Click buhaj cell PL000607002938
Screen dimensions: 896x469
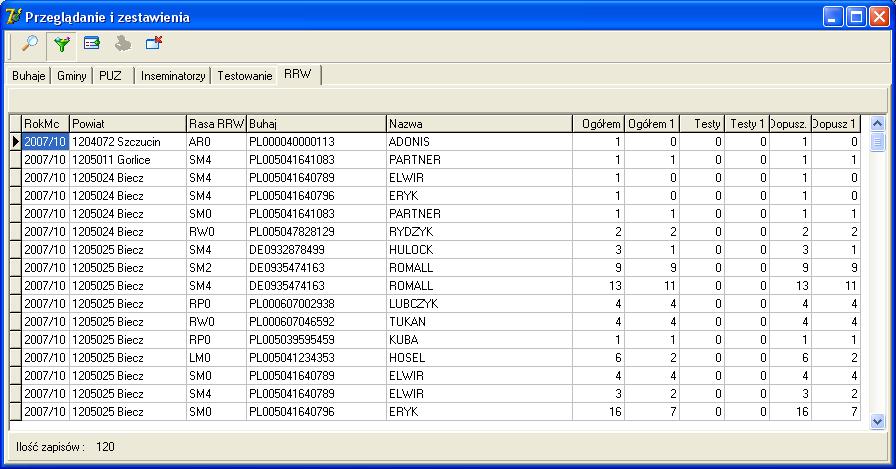click(x=317, y=304)
